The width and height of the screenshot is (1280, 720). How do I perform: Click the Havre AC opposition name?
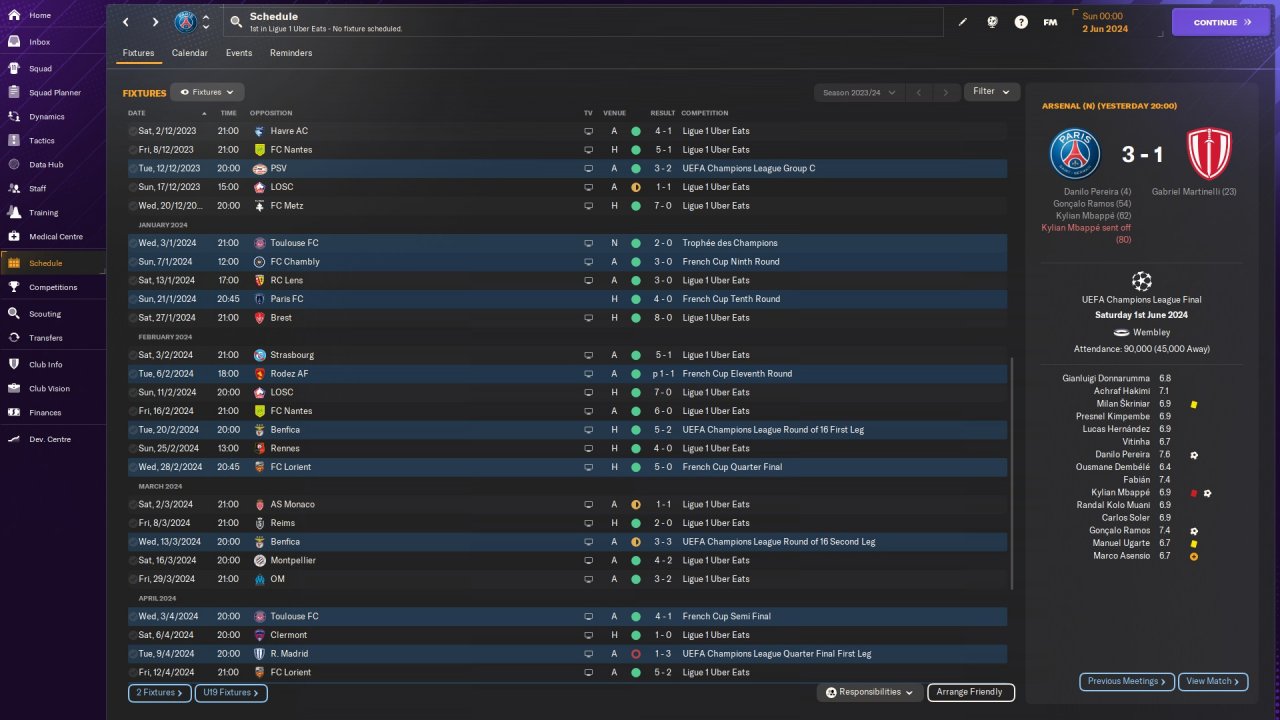[289, 131]
